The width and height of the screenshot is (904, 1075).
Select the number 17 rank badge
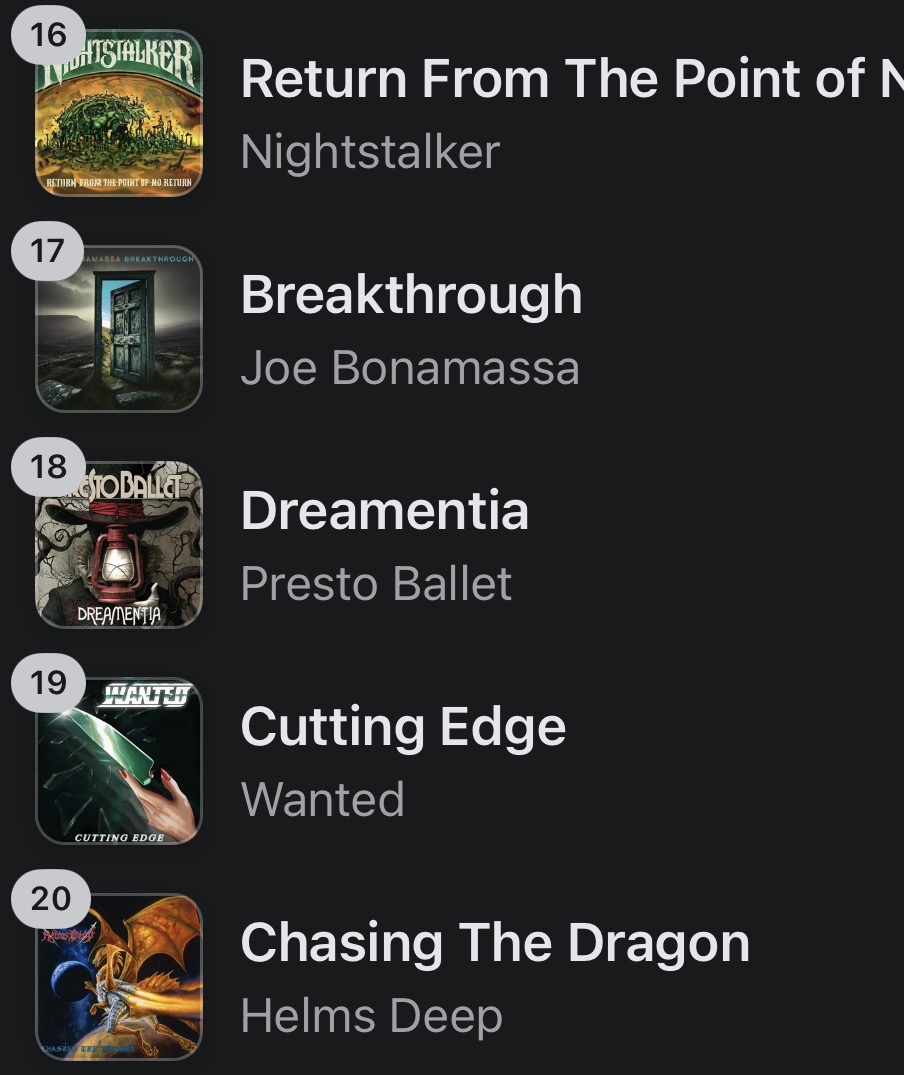(48, 251)
